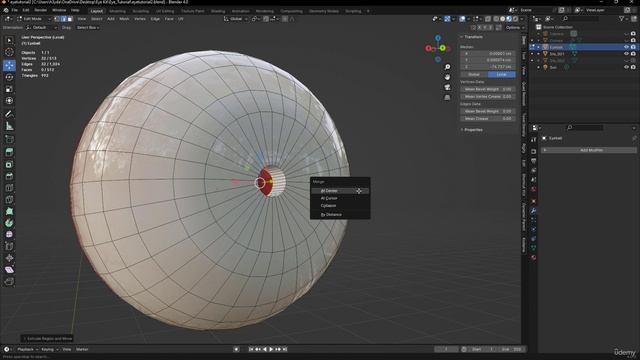Adjust the Mean Vertex Crease field
640x360 pixels.
tap(488, 96)
